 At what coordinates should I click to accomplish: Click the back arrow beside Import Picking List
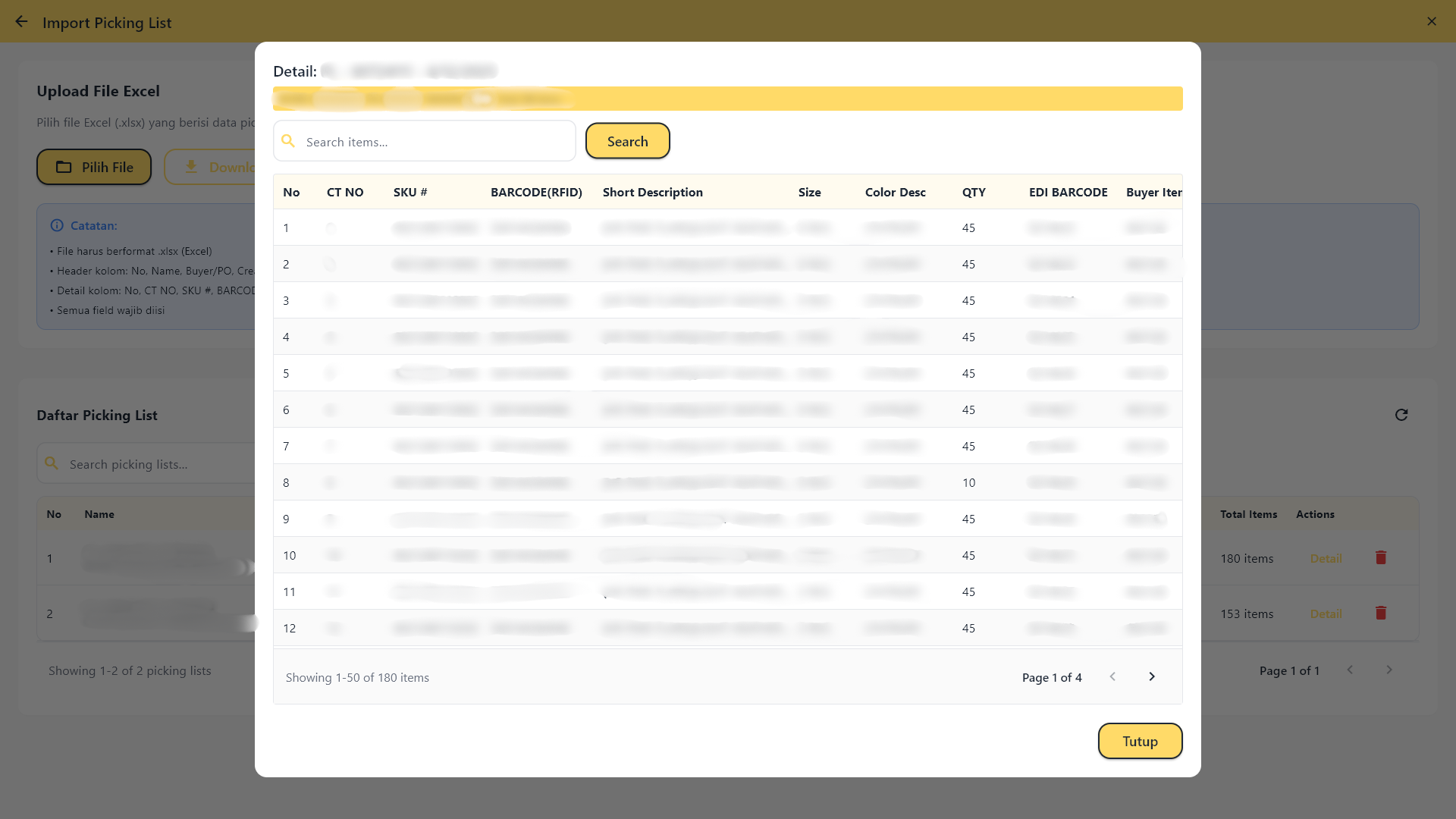click(21, 22)
